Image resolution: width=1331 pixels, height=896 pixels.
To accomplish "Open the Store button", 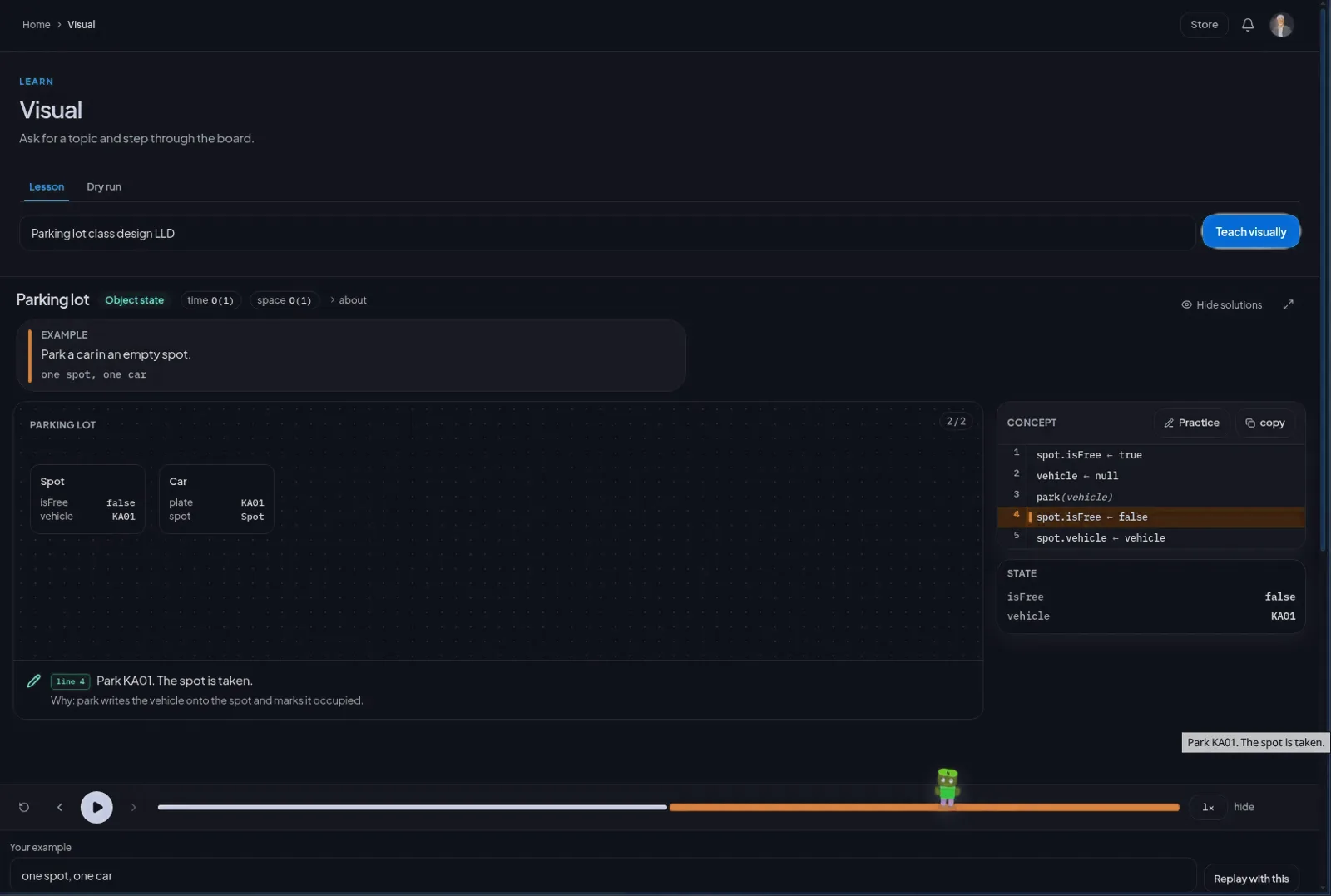I will click(x=1204, y=25).
